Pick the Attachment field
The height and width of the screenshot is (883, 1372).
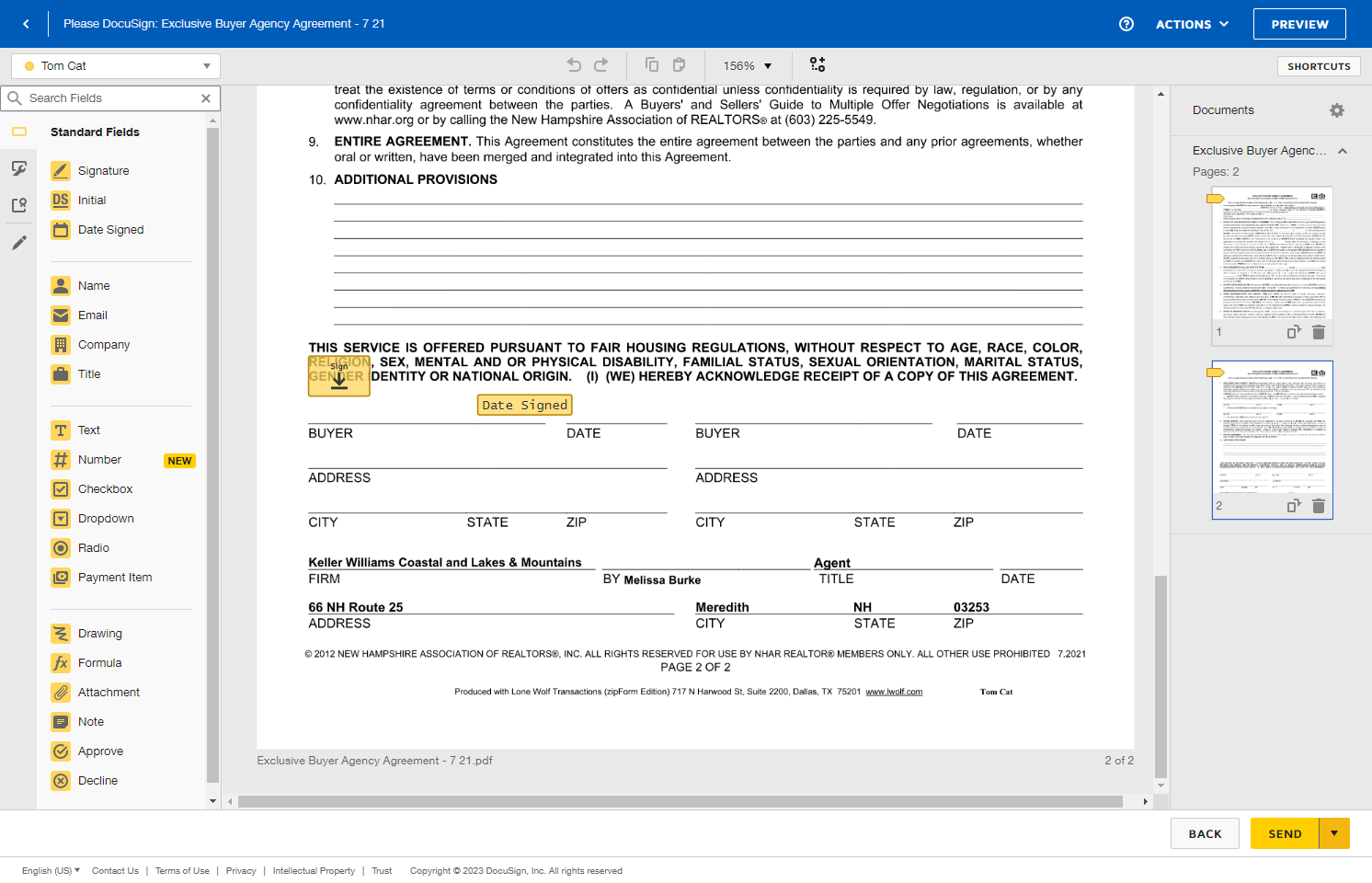pyautogui.click(x=96, y=693)
